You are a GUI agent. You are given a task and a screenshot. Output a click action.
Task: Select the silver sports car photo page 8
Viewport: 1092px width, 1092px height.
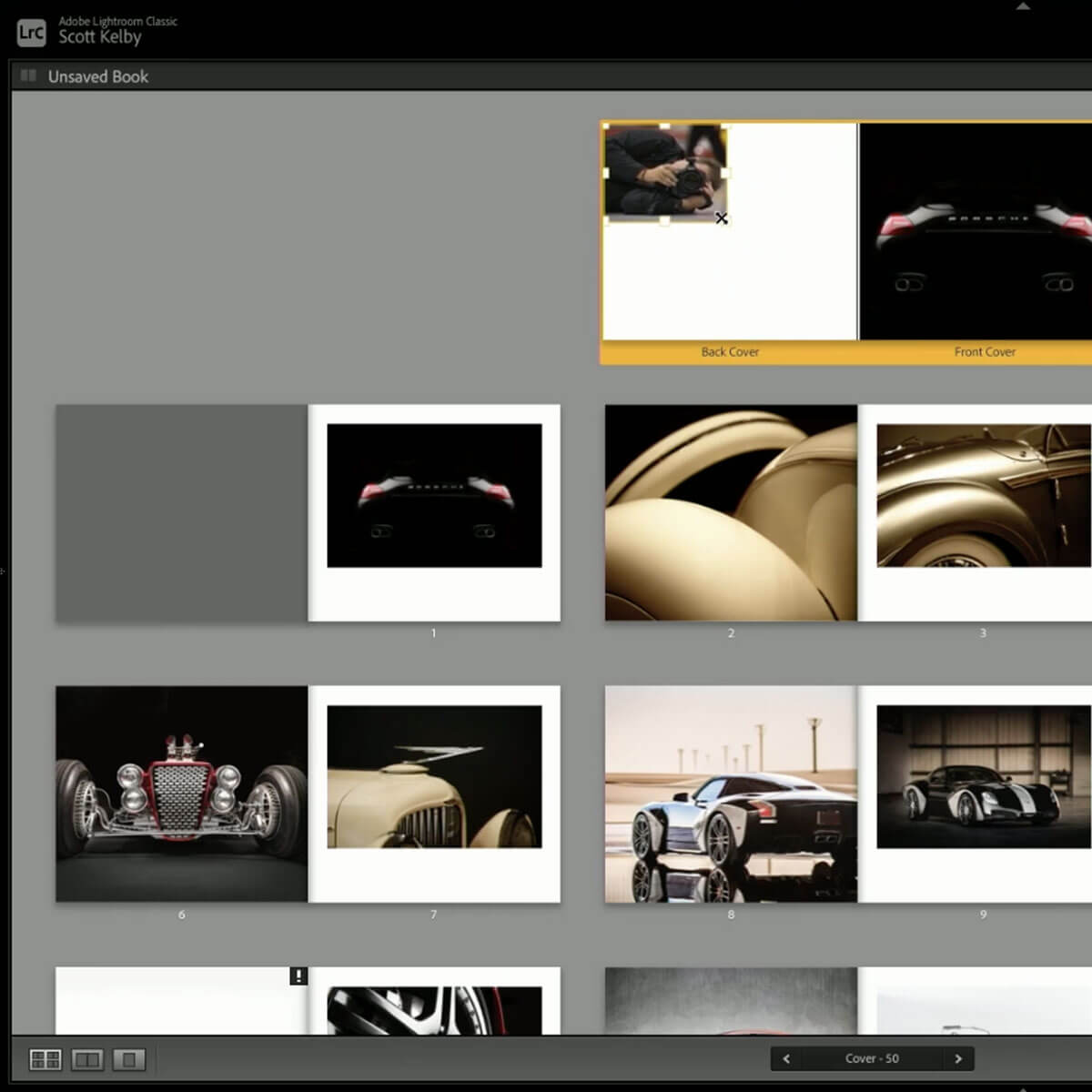pyautogui.click(x=731, y=794)
